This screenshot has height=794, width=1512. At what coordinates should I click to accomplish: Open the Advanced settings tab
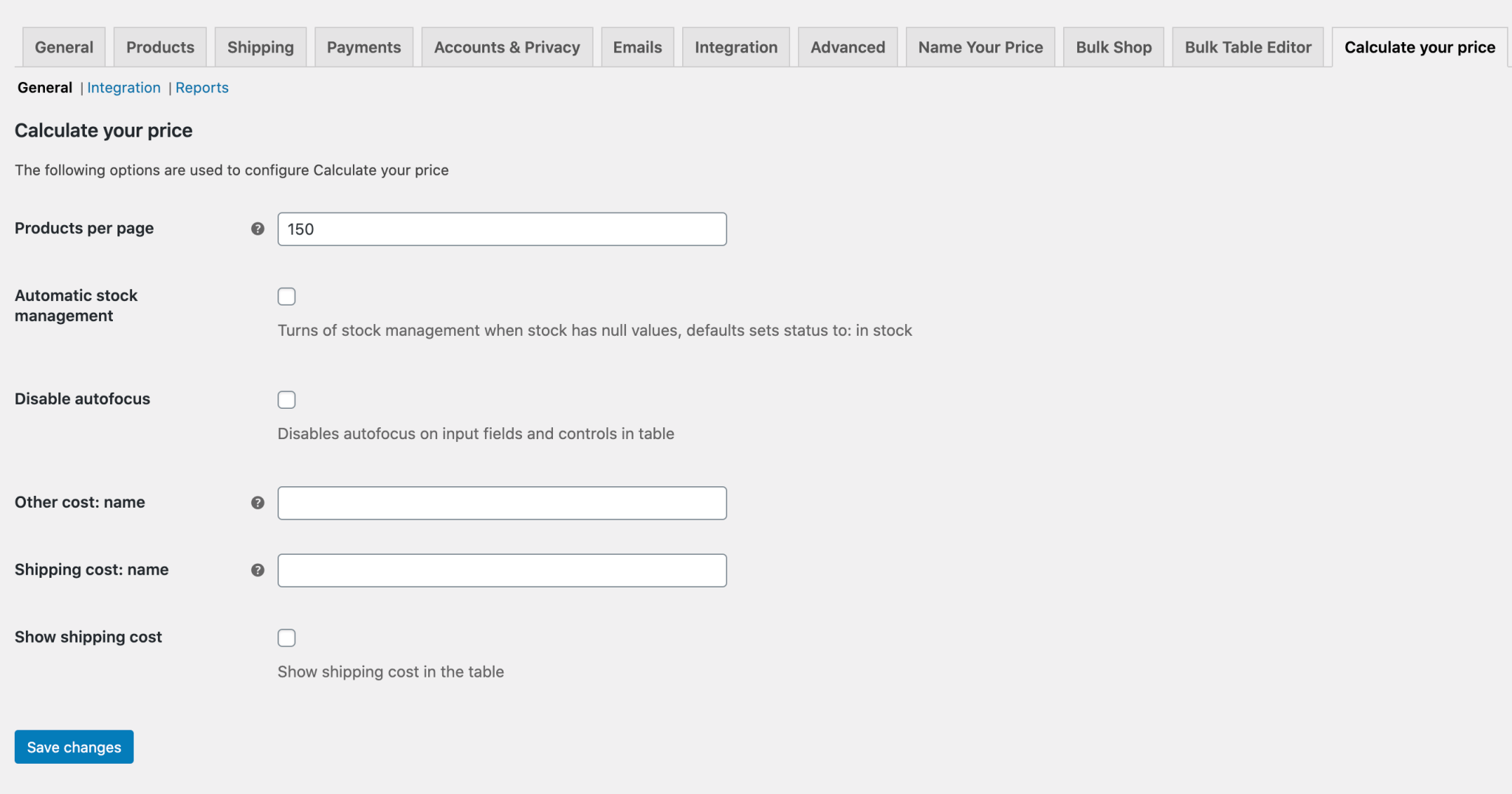(848, 47)
